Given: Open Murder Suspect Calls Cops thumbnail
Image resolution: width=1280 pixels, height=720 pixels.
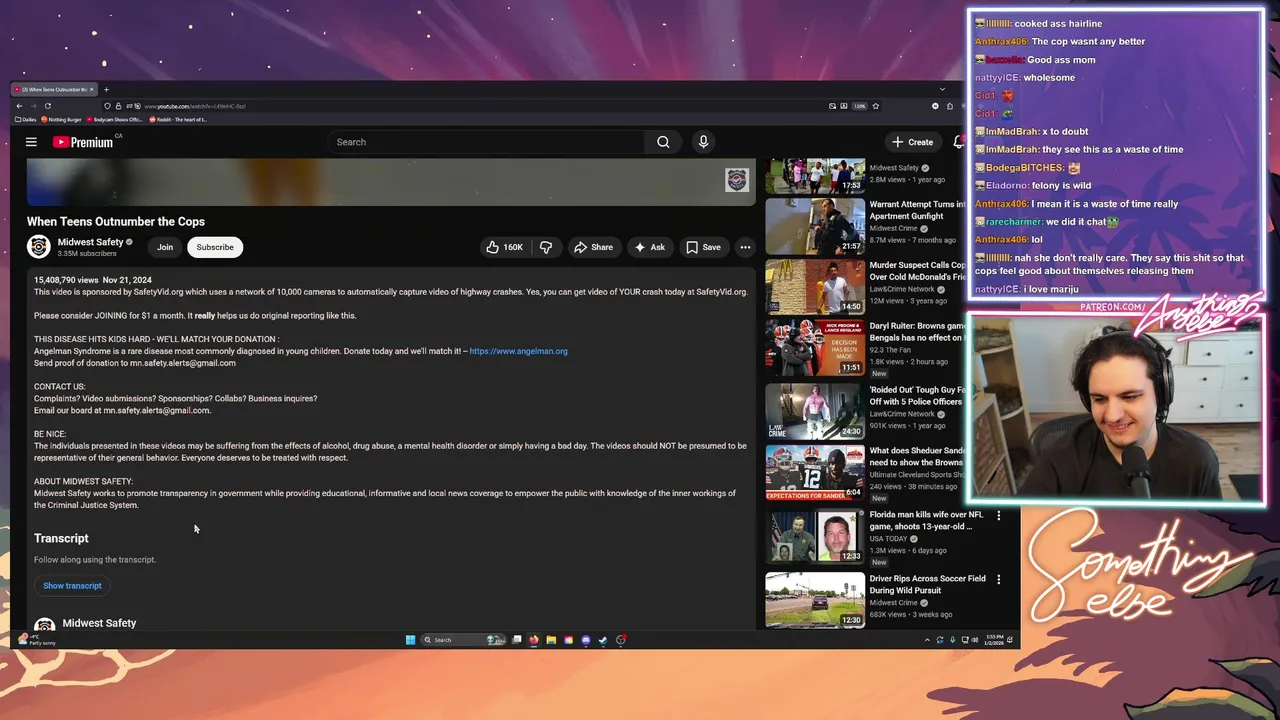Looking at the screenshot, I should click(x=815, y=287).
